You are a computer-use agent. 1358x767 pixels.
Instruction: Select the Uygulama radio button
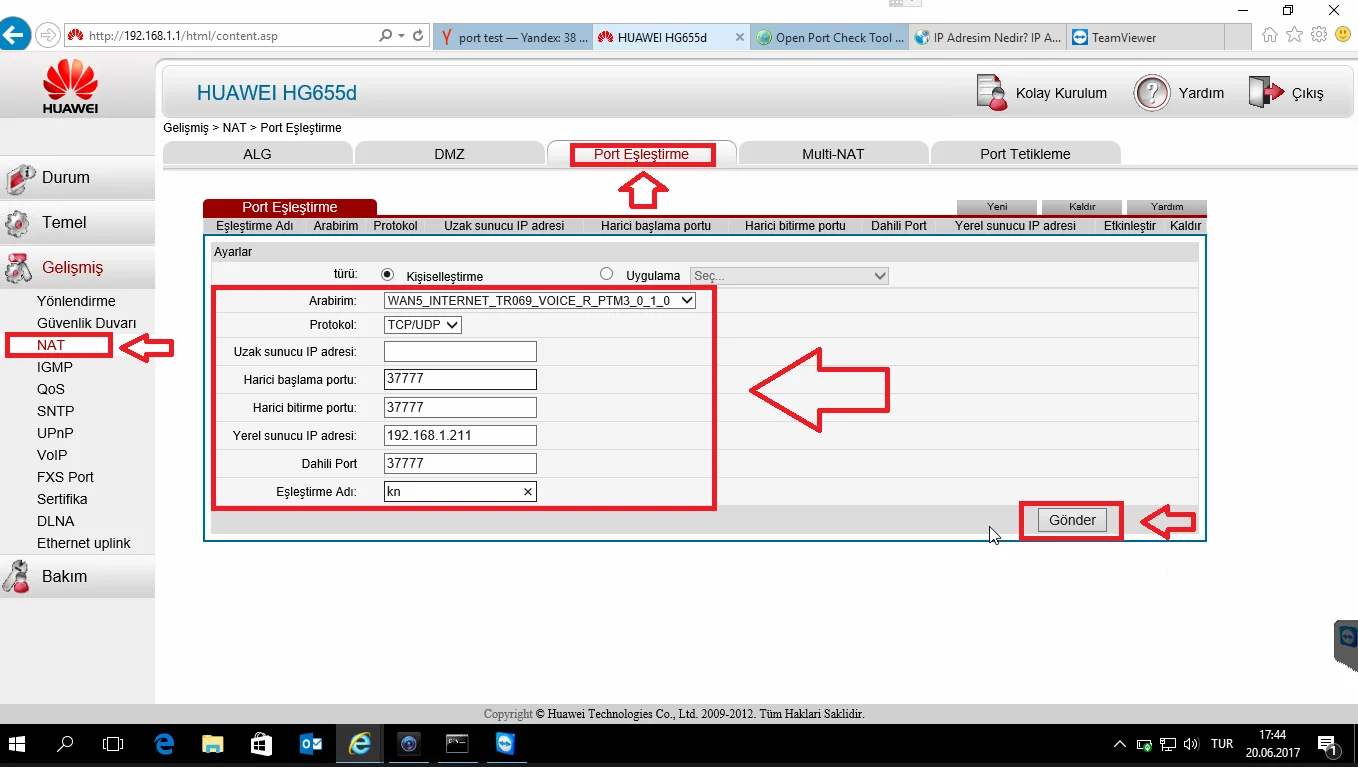[x=606, y=275]
